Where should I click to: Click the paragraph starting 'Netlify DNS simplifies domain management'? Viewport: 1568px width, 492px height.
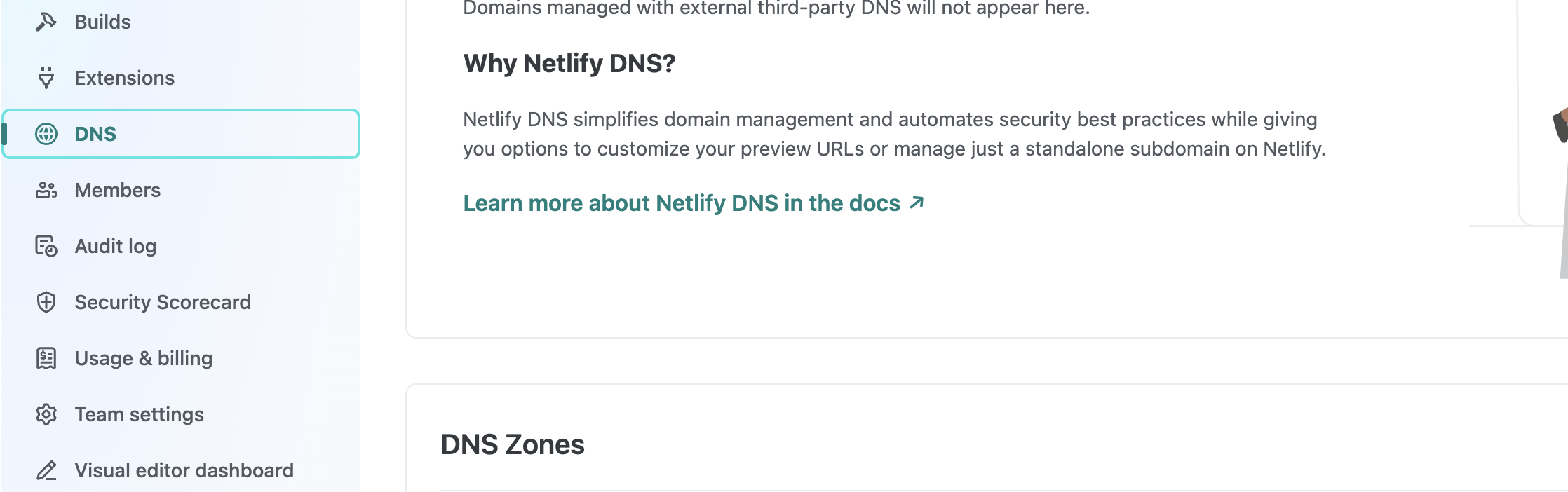(894, 134)
